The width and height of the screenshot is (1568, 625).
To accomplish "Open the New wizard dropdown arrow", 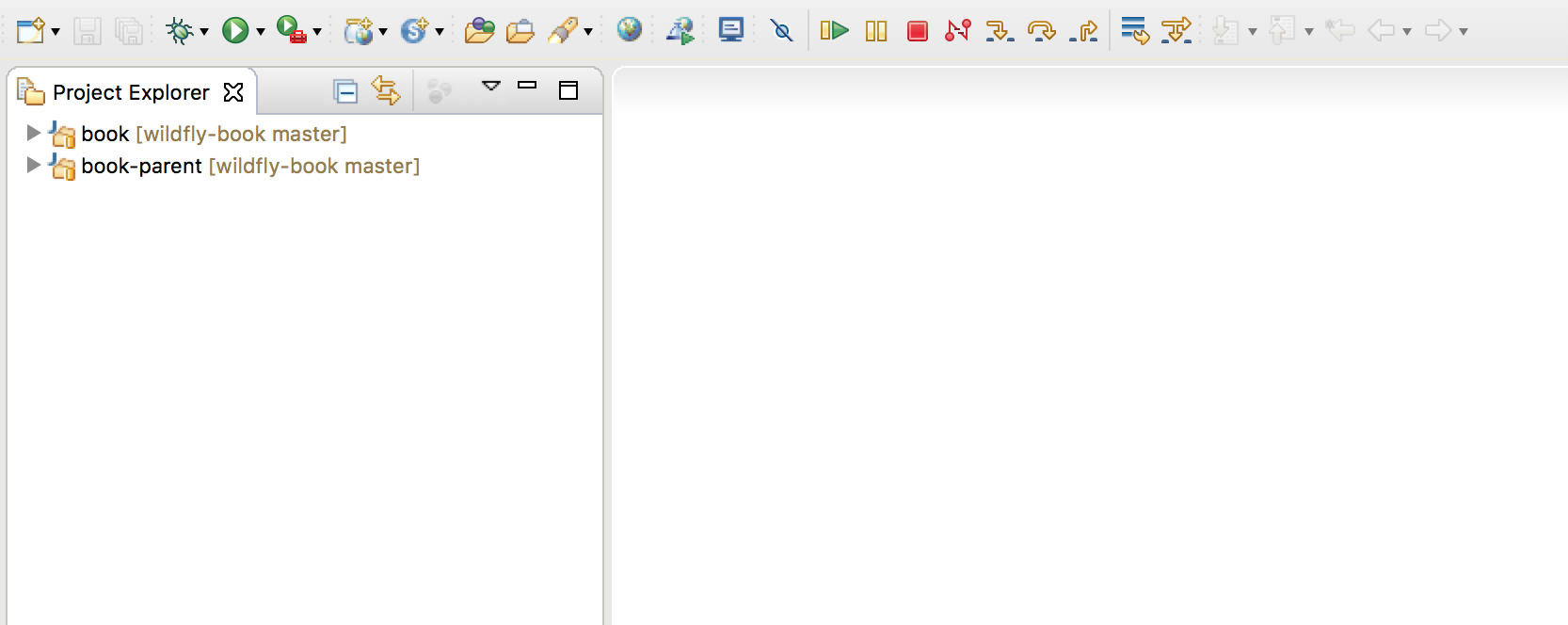I will click(x=56, y=32).
